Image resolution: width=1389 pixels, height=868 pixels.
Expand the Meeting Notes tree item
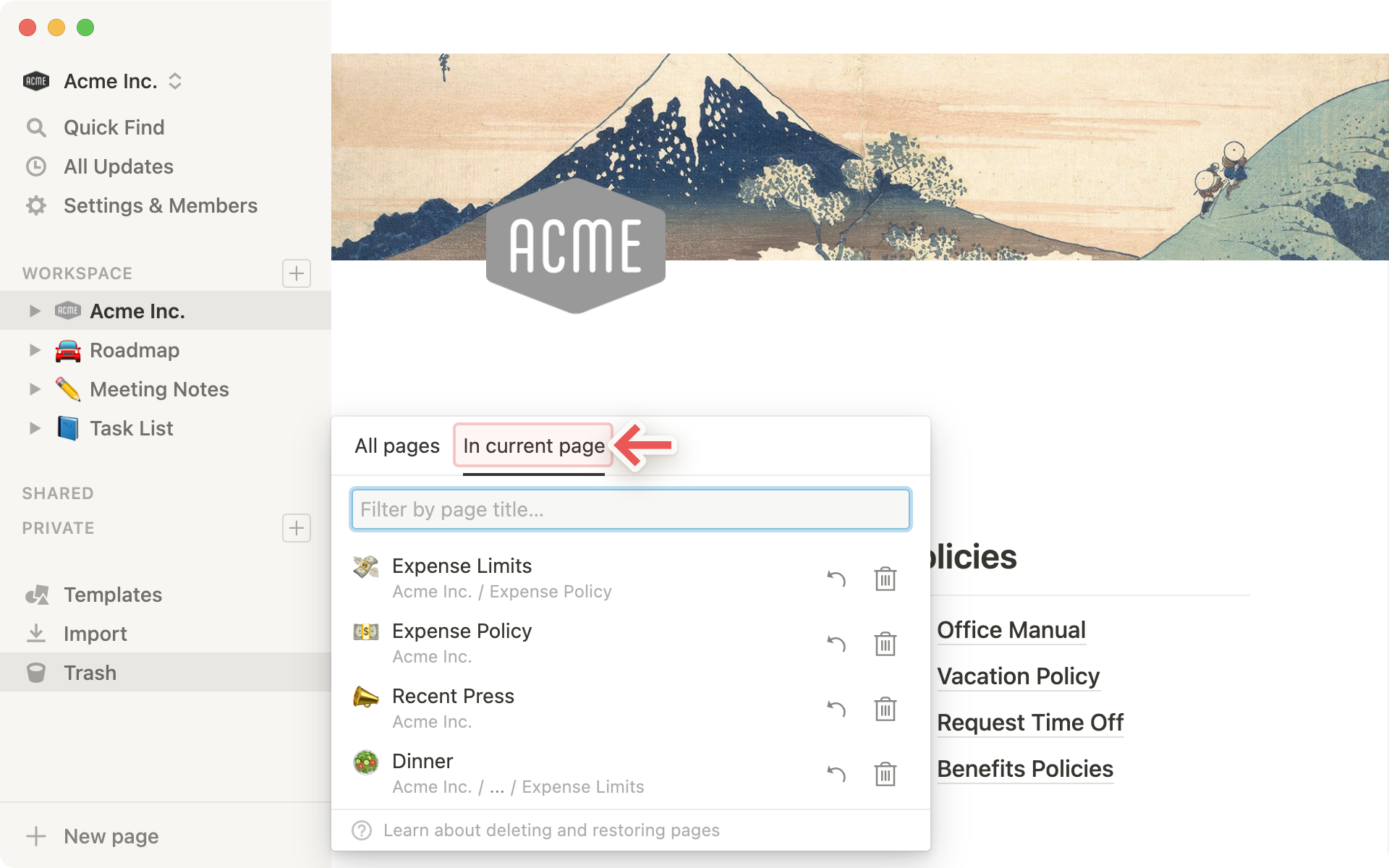pyautogui.click(x=33, y=388)
